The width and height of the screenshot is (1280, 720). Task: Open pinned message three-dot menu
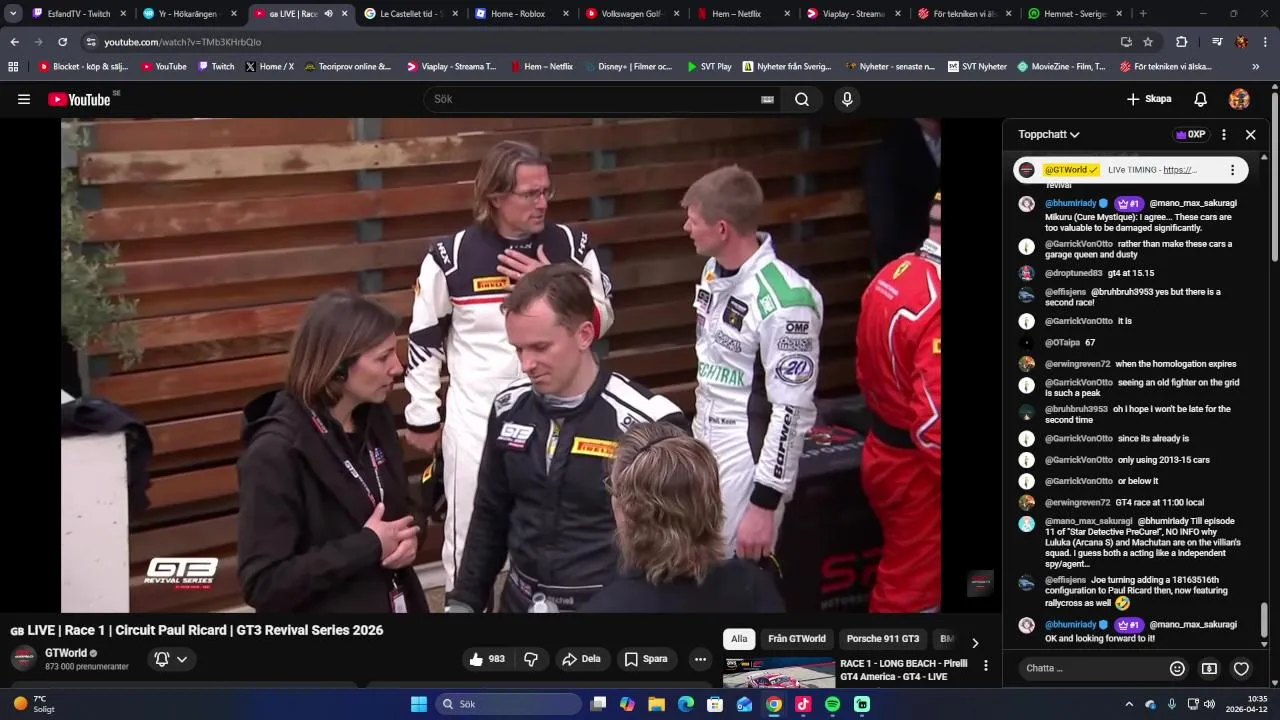pos(1232,170)
